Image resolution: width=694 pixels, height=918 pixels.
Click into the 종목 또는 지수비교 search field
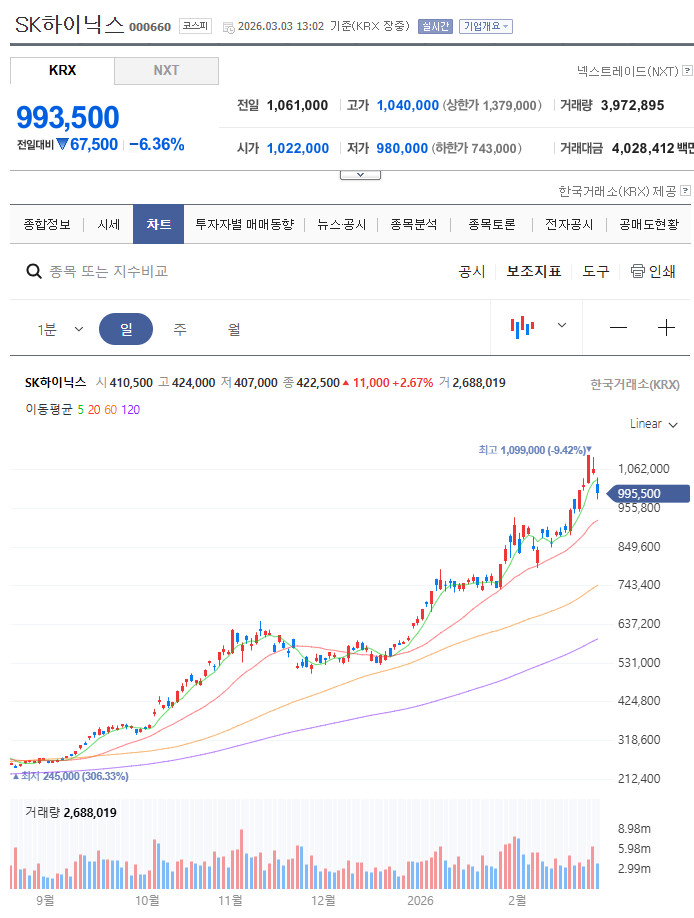click(x=108, y=271)
